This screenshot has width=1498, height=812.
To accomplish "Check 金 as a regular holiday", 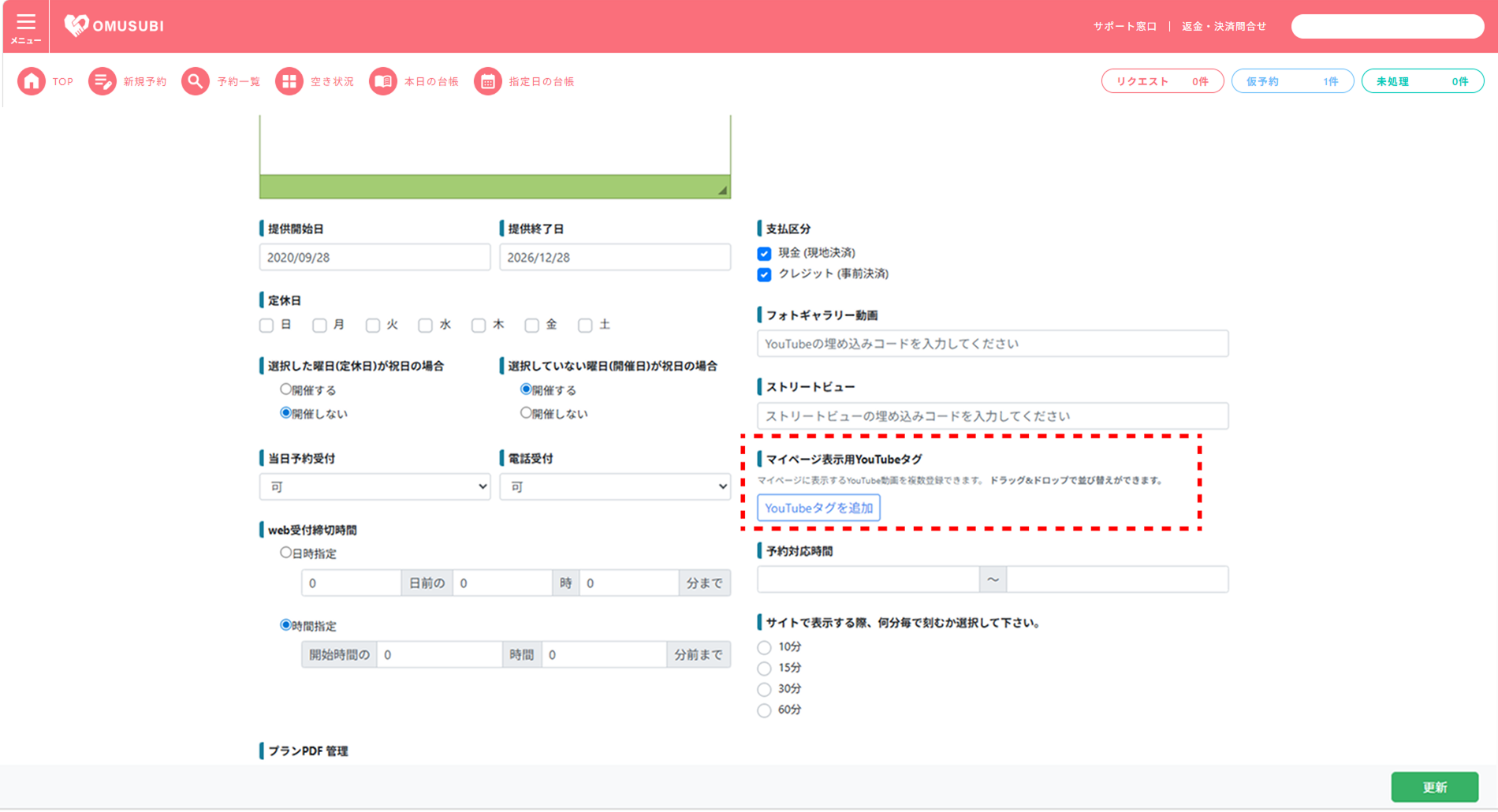I will point(532,326).
